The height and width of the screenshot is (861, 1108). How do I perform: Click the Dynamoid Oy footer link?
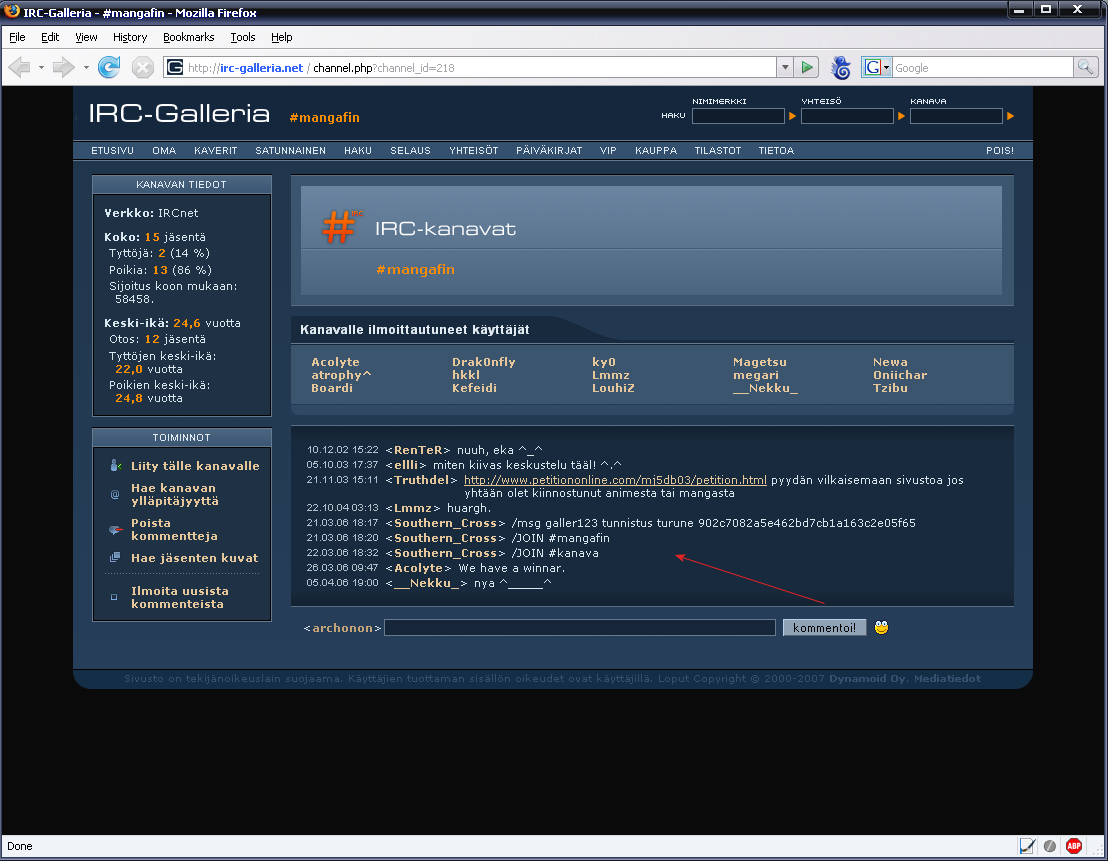pyautogui.click(x=867, y=679)
